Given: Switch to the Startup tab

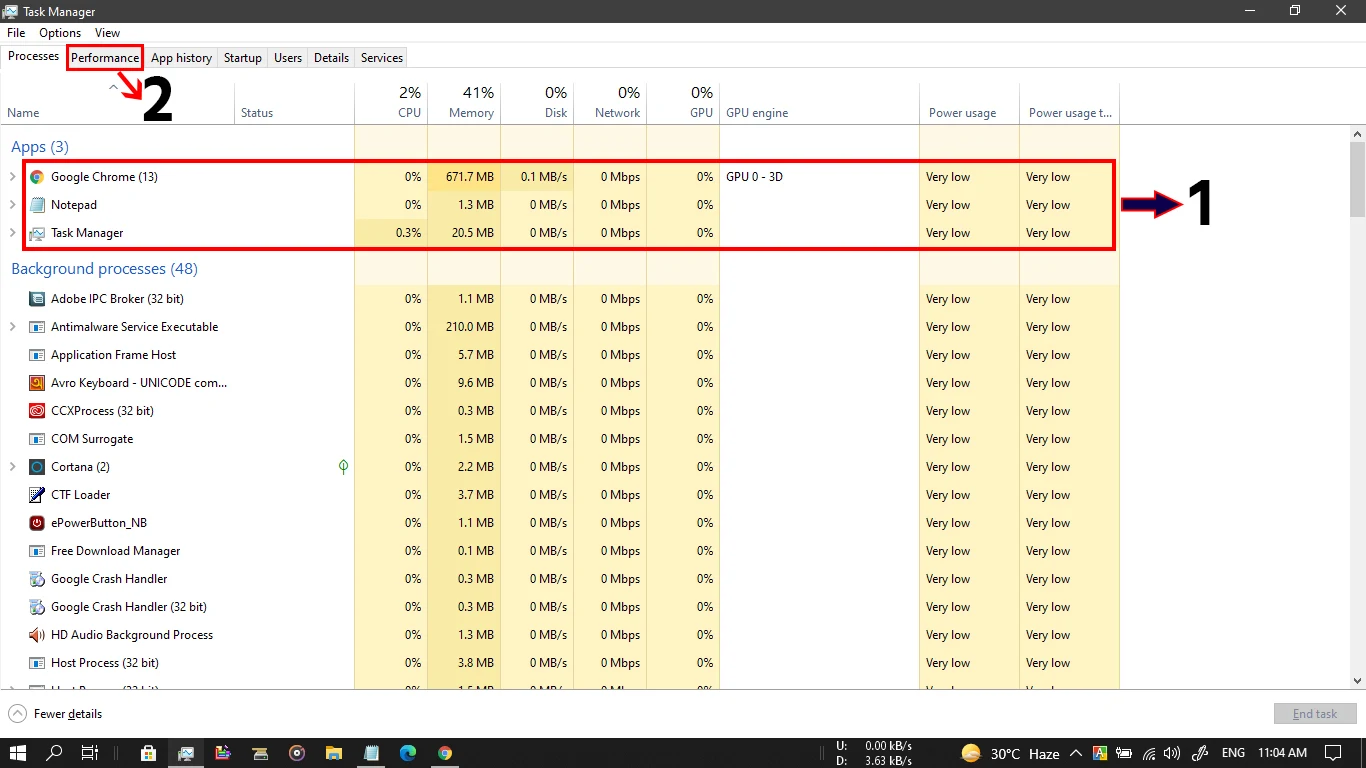Looking at the screenshot, I should [243, 58].
